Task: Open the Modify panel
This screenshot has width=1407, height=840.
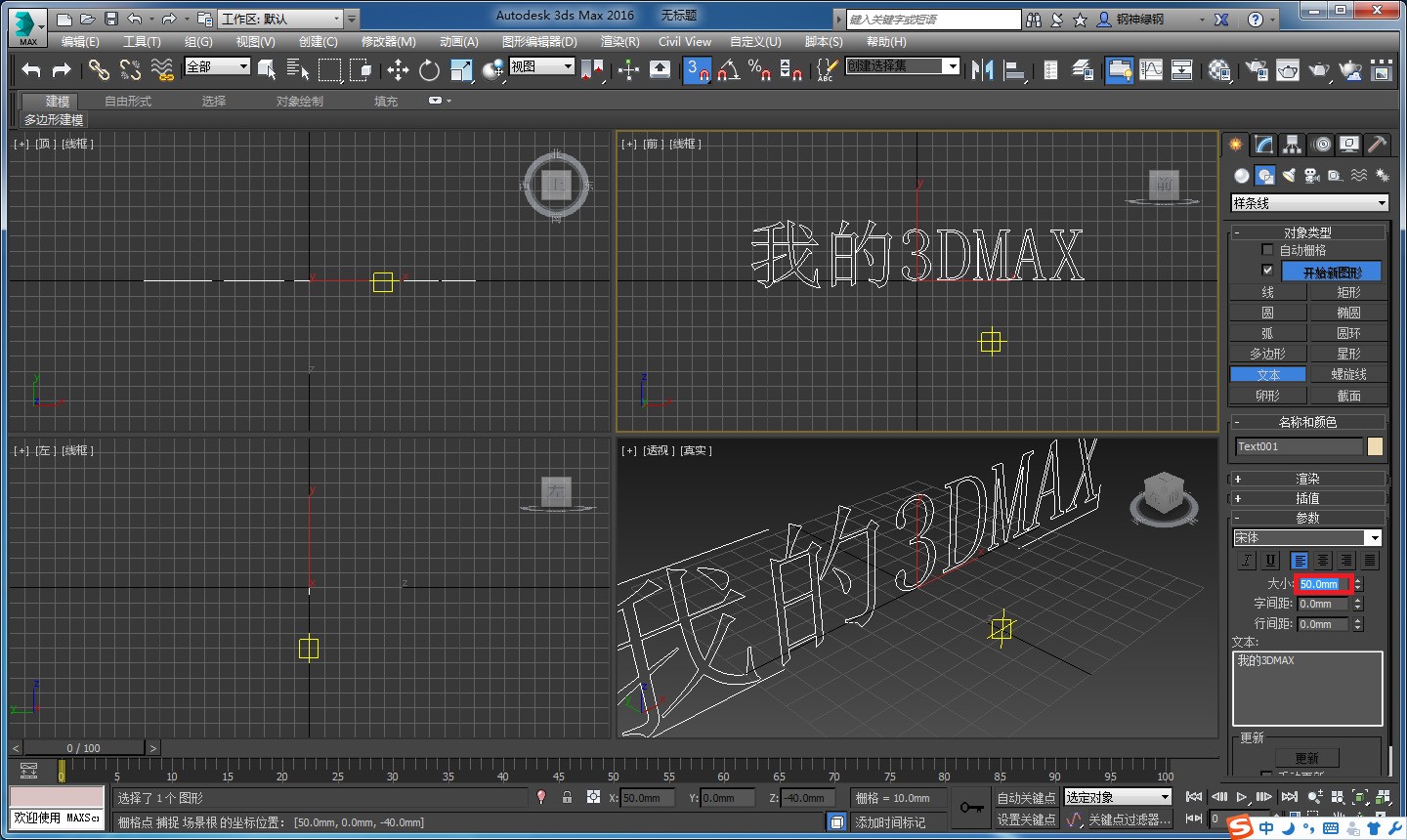Action: coord(1262,145)
